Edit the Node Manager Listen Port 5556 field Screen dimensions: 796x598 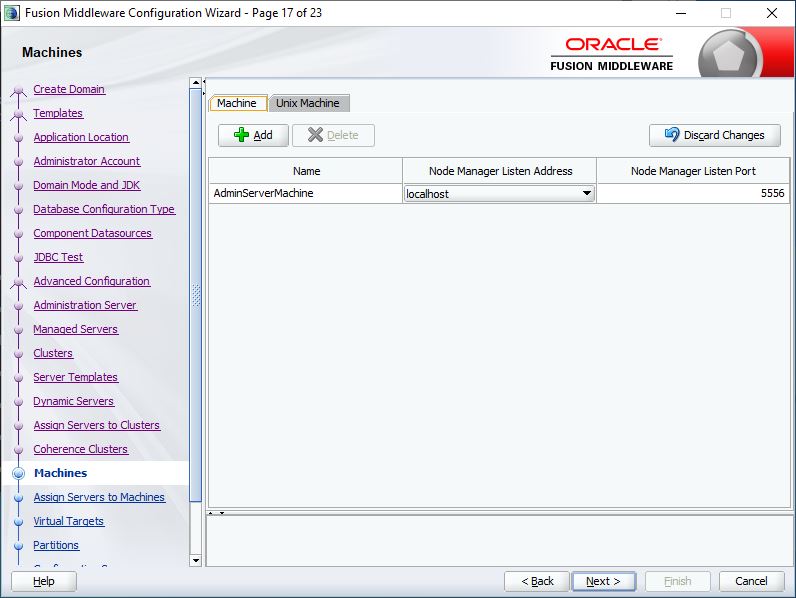pos(692,194)
